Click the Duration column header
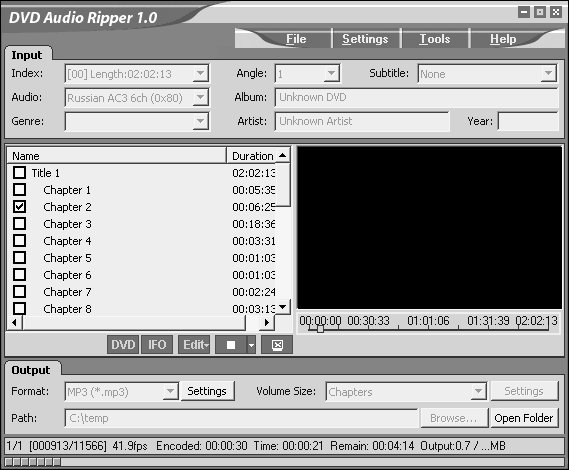569x470 pixels. (x=251, y=156)
